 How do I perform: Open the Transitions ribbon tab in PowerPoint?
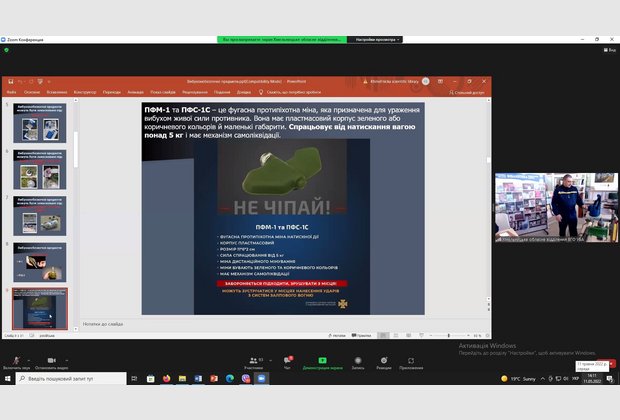click(111, 90)
